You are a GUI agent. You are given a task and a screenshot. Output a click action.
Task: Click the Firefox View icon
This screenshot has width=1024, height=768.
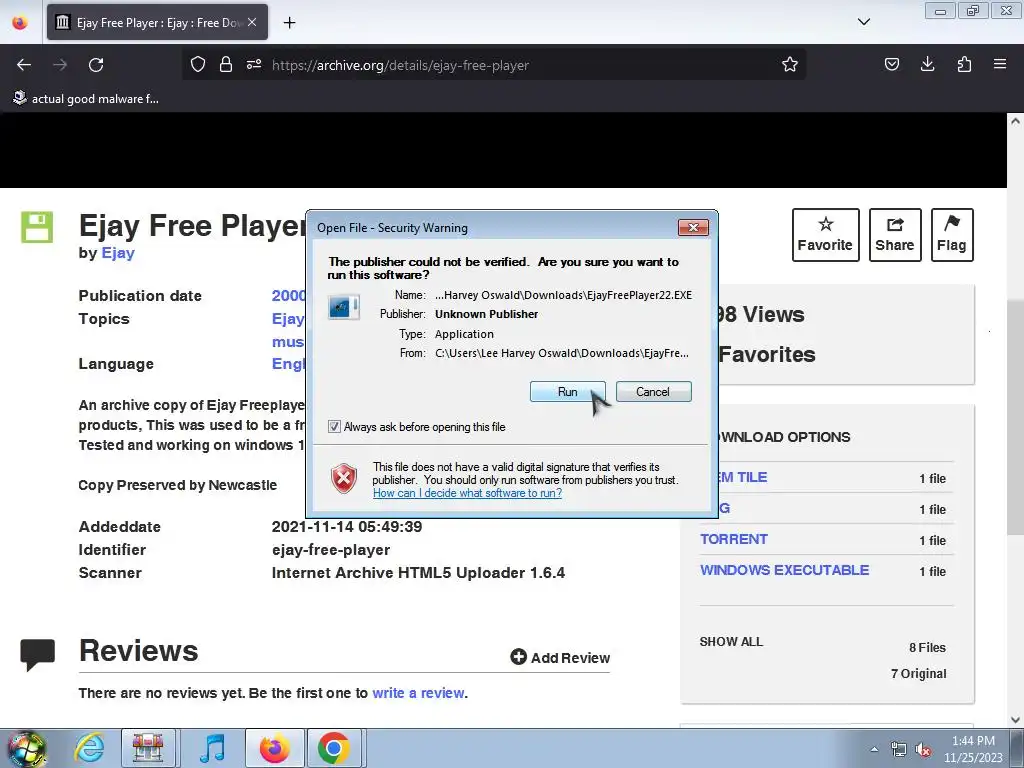pyautogui.click(x=20, y=23)
